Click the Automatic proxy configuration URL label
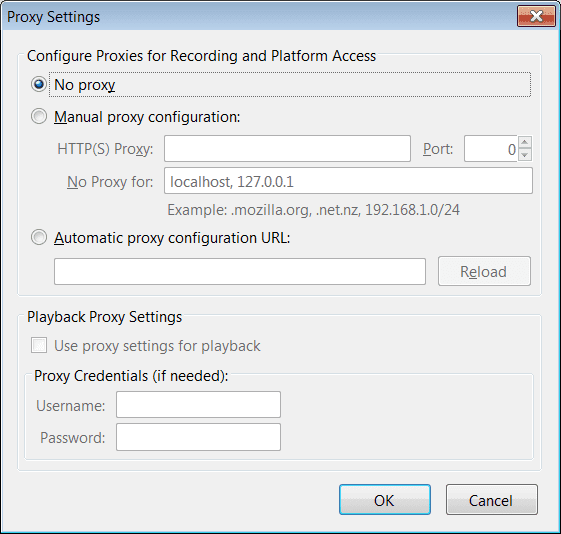This screenshot has width=561, height=534. [x=172, y=238]
